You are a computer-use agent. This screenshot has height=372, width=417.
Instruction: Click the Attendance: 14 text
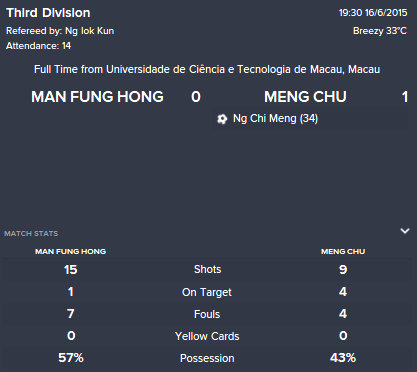(x=39, y=46)
